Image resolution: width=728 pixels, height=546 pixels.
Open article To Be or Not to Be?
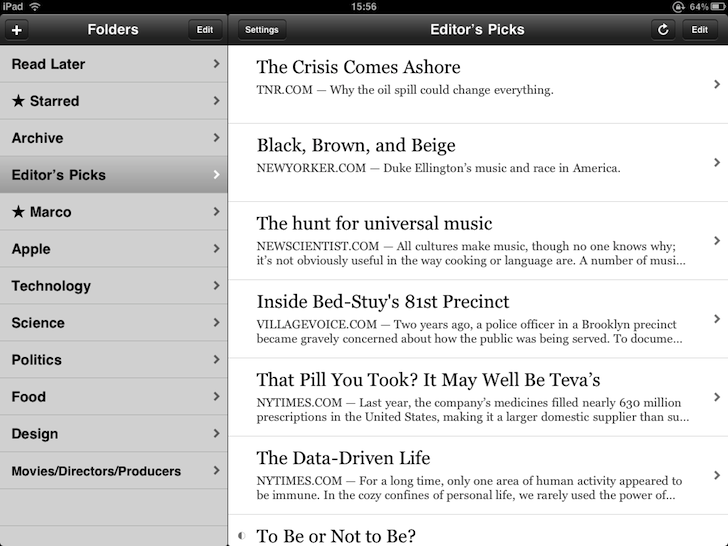point(478,531)
